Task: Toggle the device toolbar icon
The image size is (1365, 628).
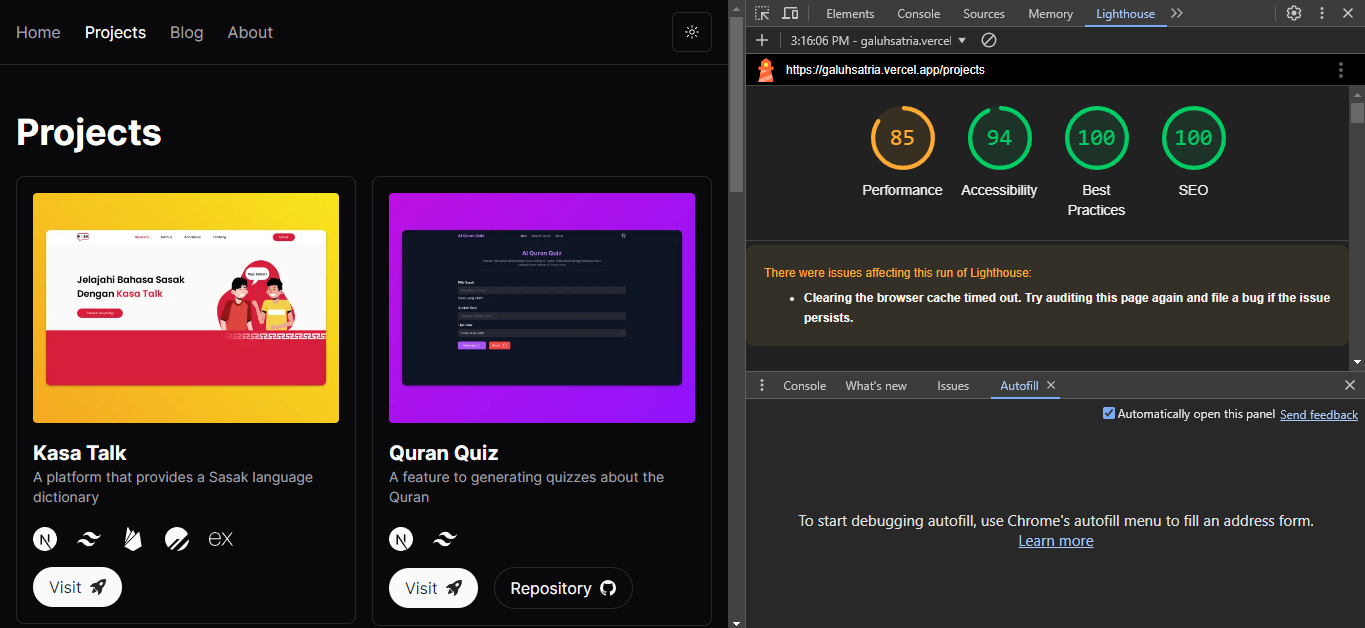Action: point(790,13)
